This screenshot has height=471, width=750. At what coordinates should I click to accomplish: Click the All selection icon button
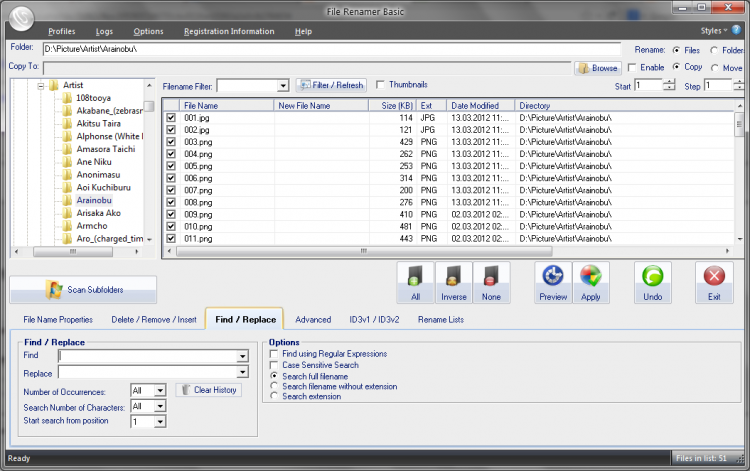click(x=415, y=282)
